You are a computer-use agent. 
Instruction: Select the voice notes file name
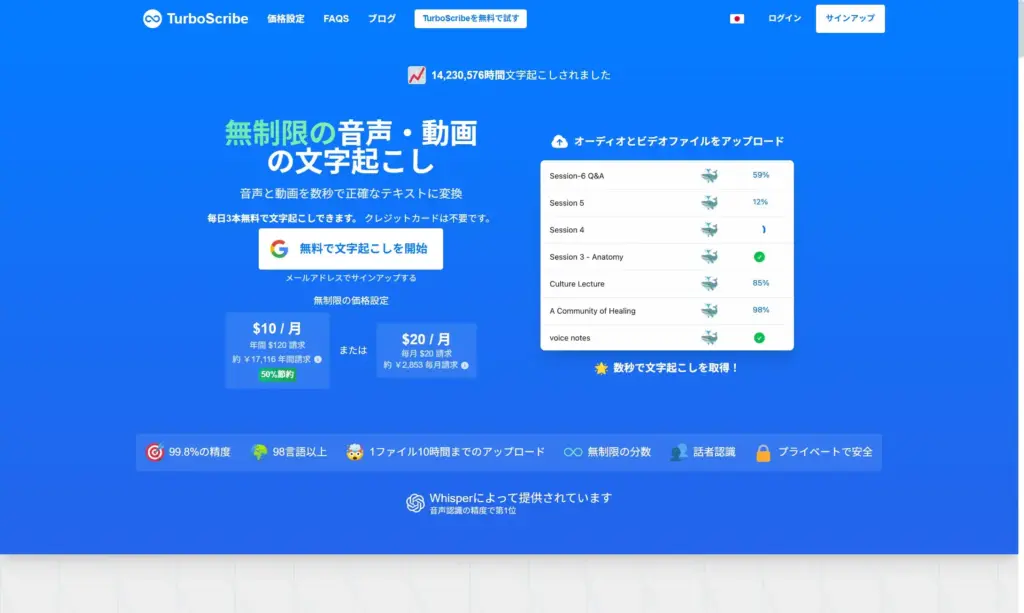(569, 338)
